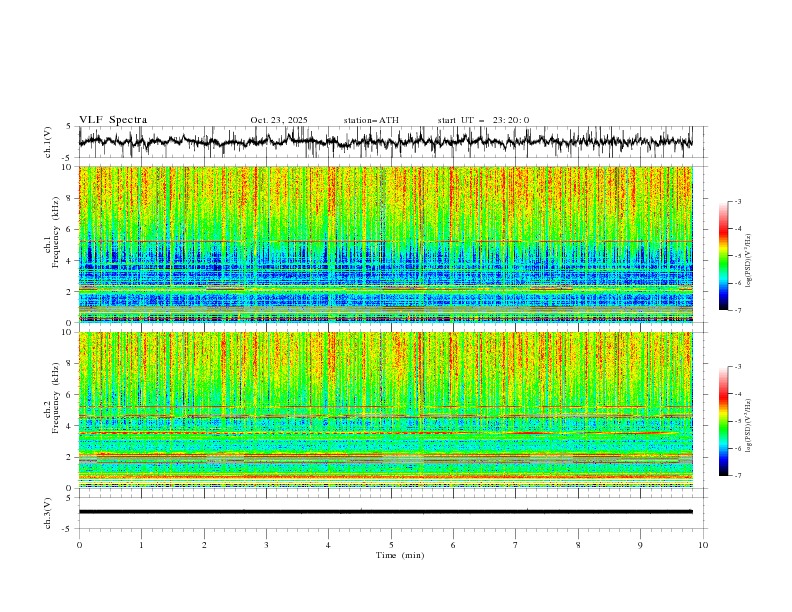
Task: Click tick label "6" on the Time axis
Action: click(453, 545)
